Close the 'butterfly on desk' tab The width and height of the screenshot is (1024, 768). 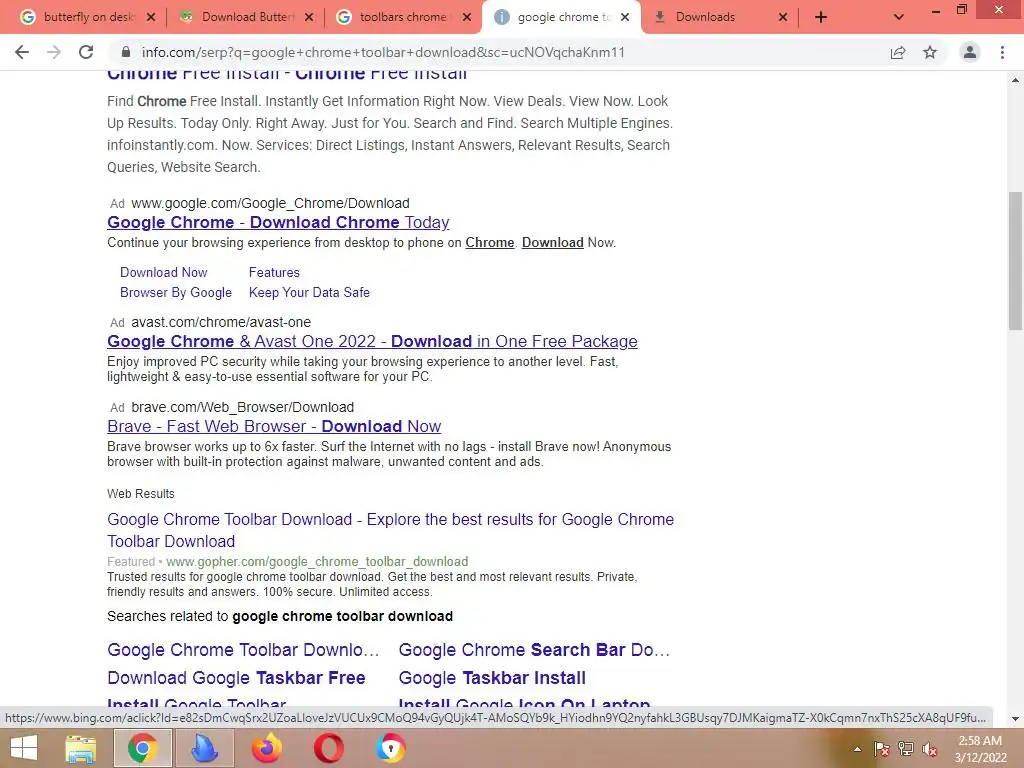(x=151, y=17)
